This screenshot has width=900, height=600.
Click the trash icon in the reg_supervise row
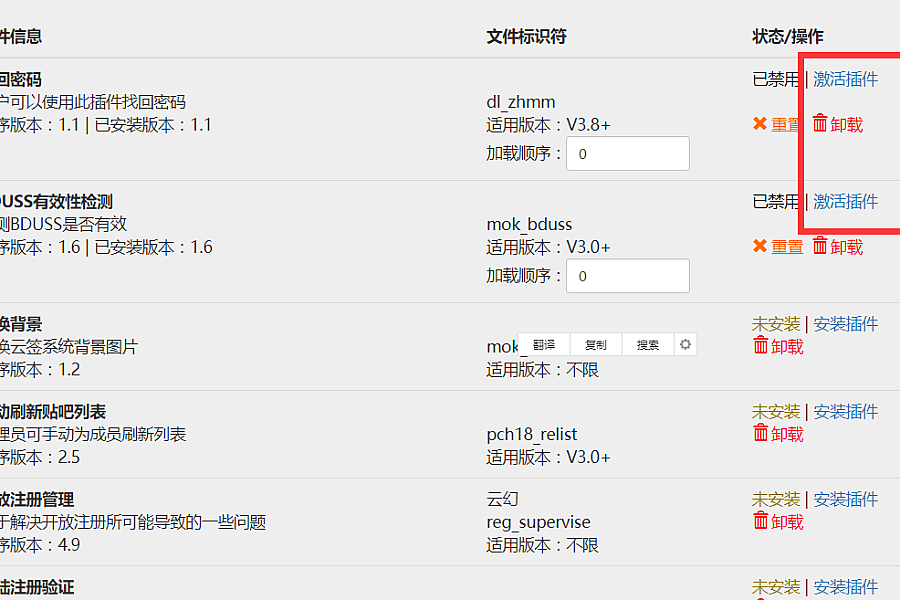761,521
